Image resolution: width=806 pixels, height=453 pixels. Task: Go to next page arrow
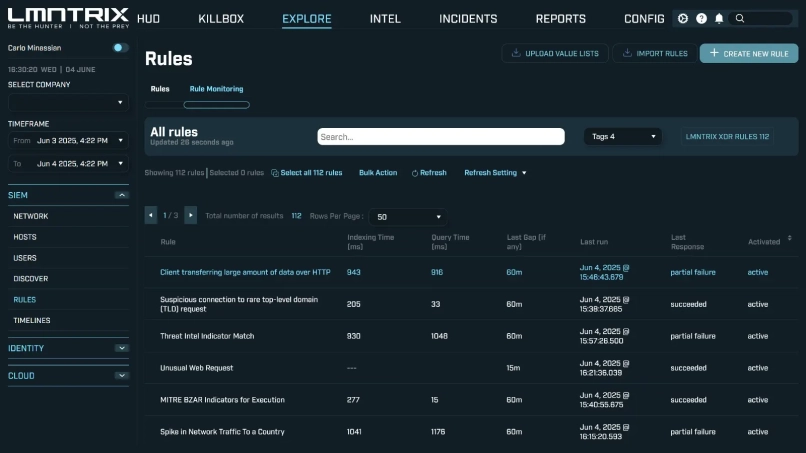pos(191,215)
